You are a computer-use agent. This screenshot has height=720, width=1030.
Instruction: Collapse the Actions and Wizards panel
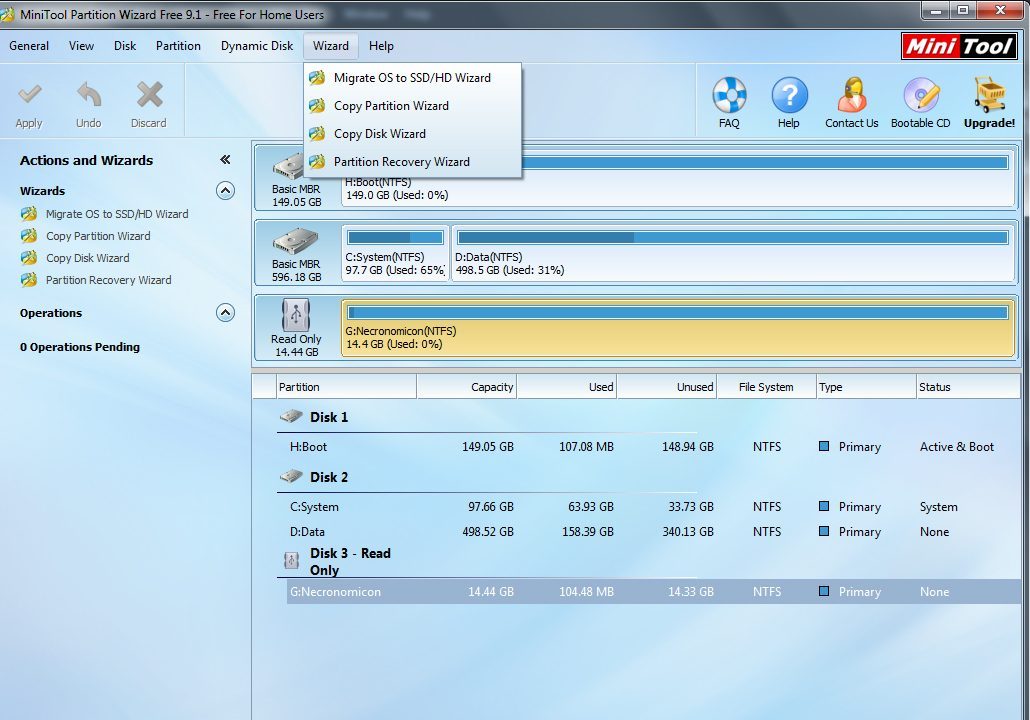pos(225,160)
